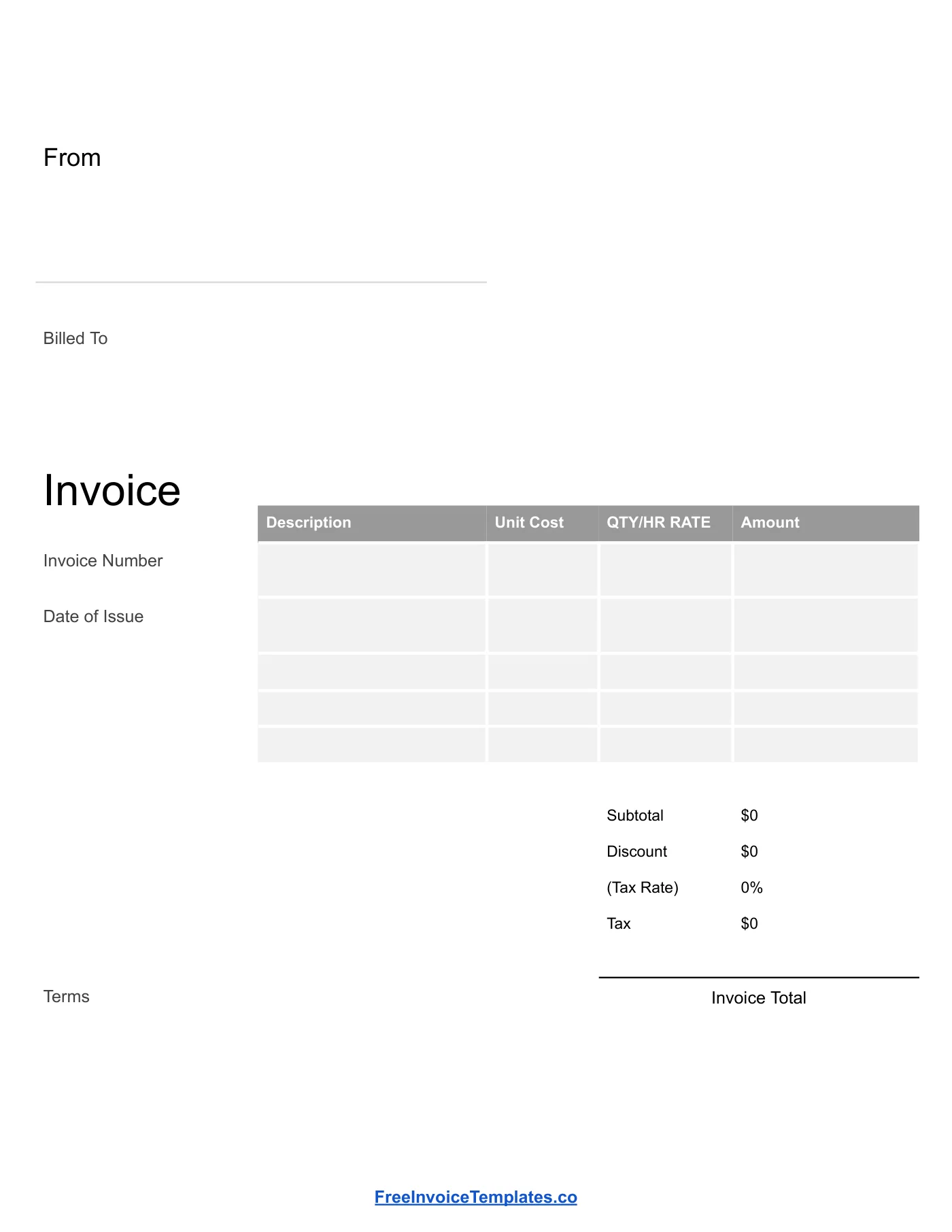
Task: Open the FreeInvoiceTemplates.co link
Action: [x=475, y=1197]
